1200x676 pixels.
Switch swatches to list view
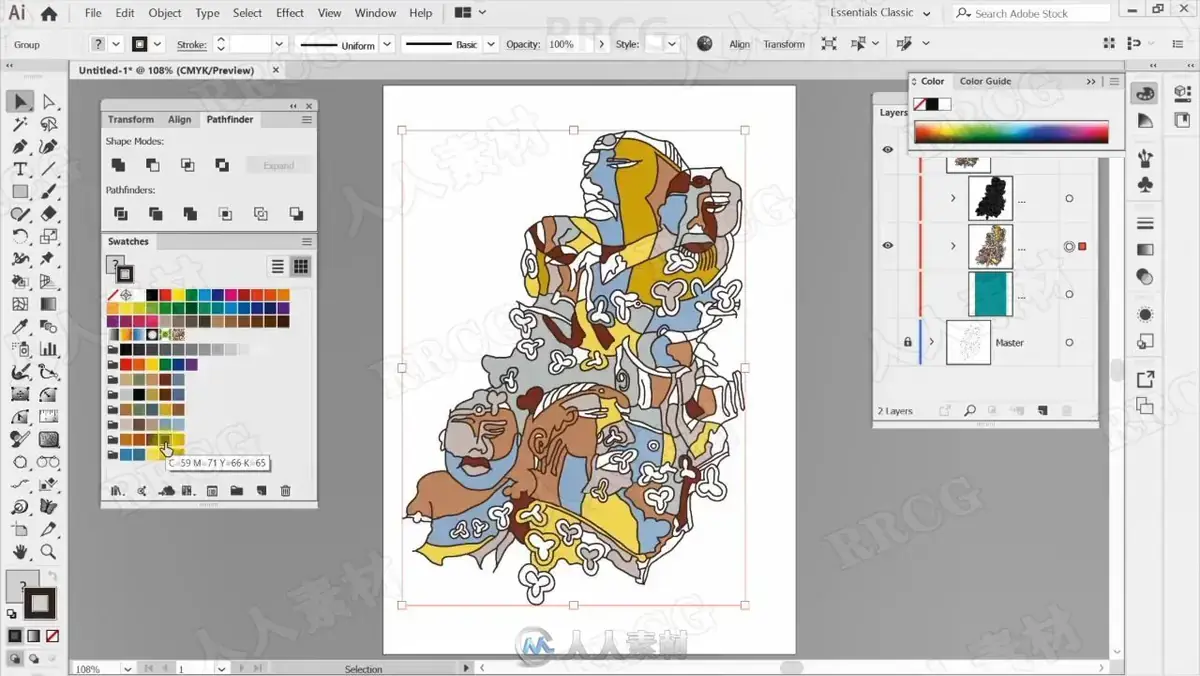[278, 266]
